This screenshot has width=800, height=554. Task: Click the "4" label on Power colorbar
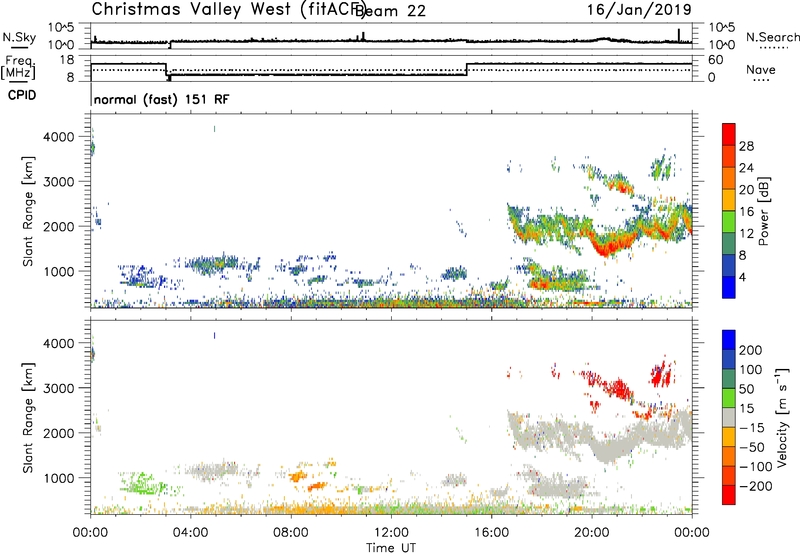[x=742, y=278]
